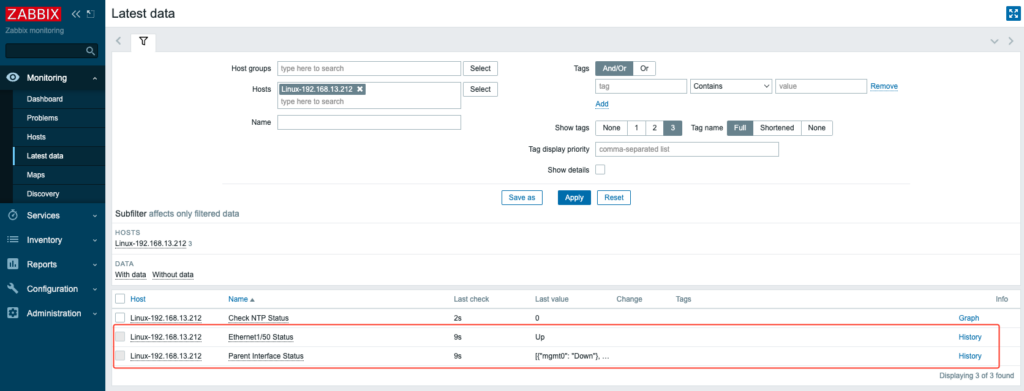Click the Reports bar chart icon
Image resolution: width=1024 pixels, height=391 pixels.
13,264
